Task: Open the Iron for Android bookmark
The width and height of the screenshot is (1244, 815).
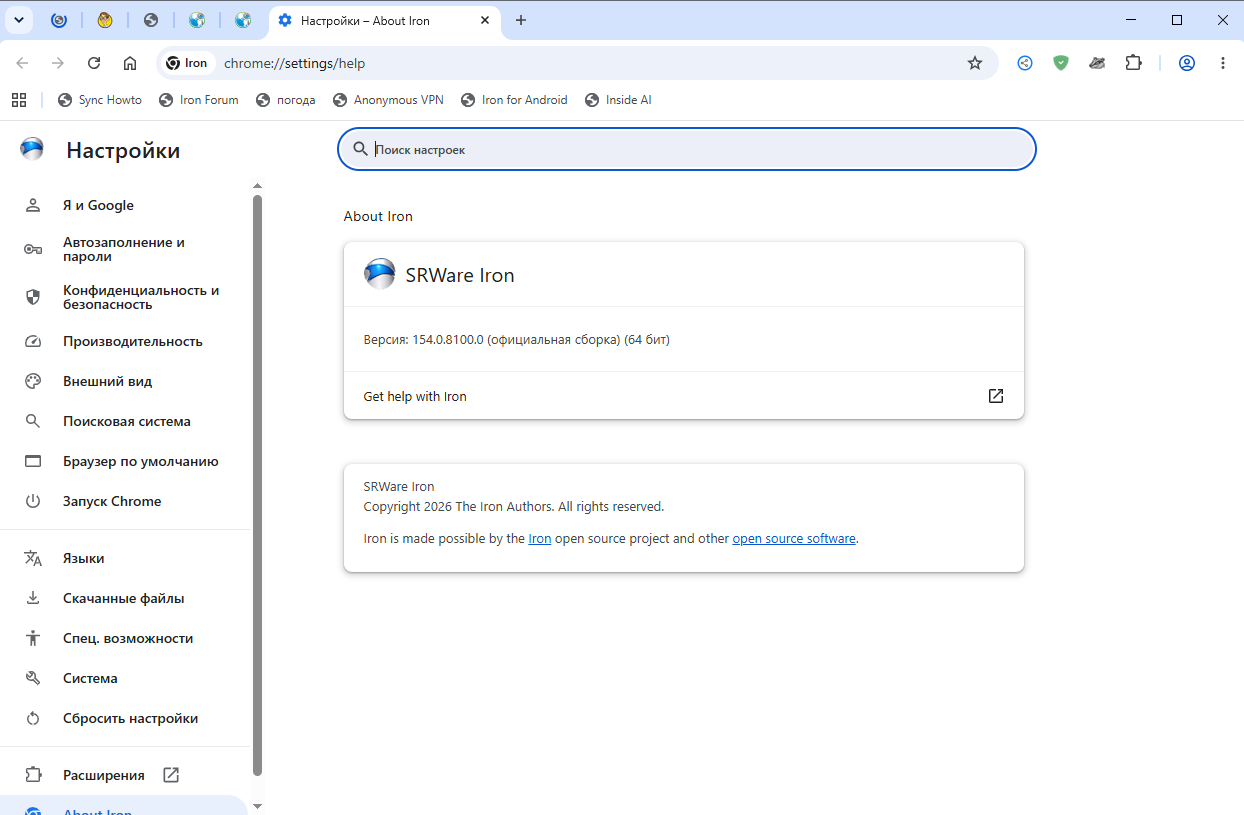Action: pos(514,100)
